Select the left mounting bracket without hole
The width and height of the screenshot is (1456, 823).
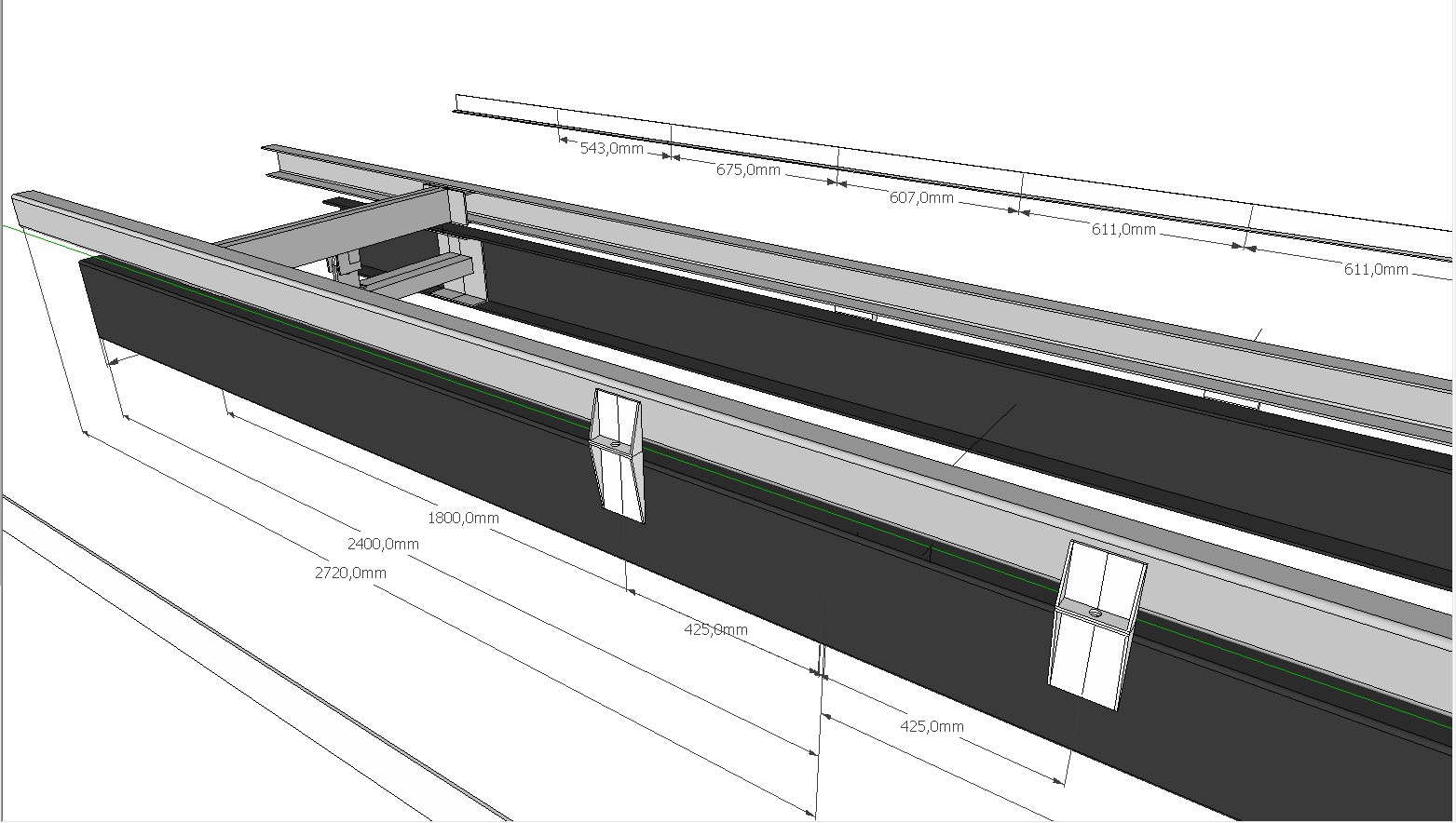pos(617,453)
